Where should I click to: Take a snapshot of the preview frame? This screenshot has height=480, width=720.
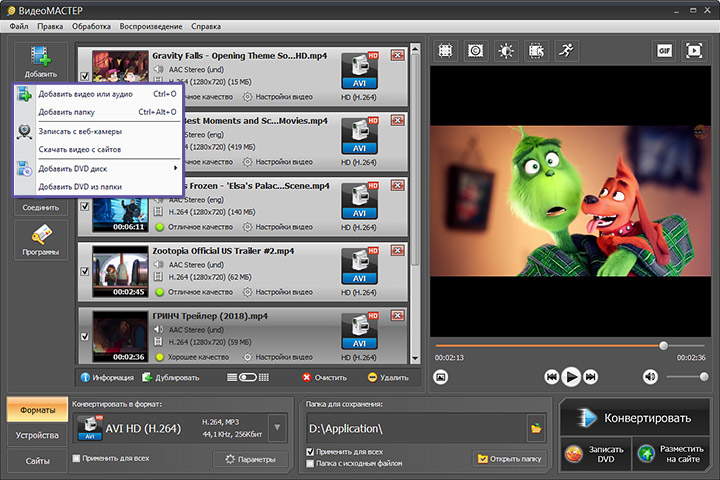point(441,377)
